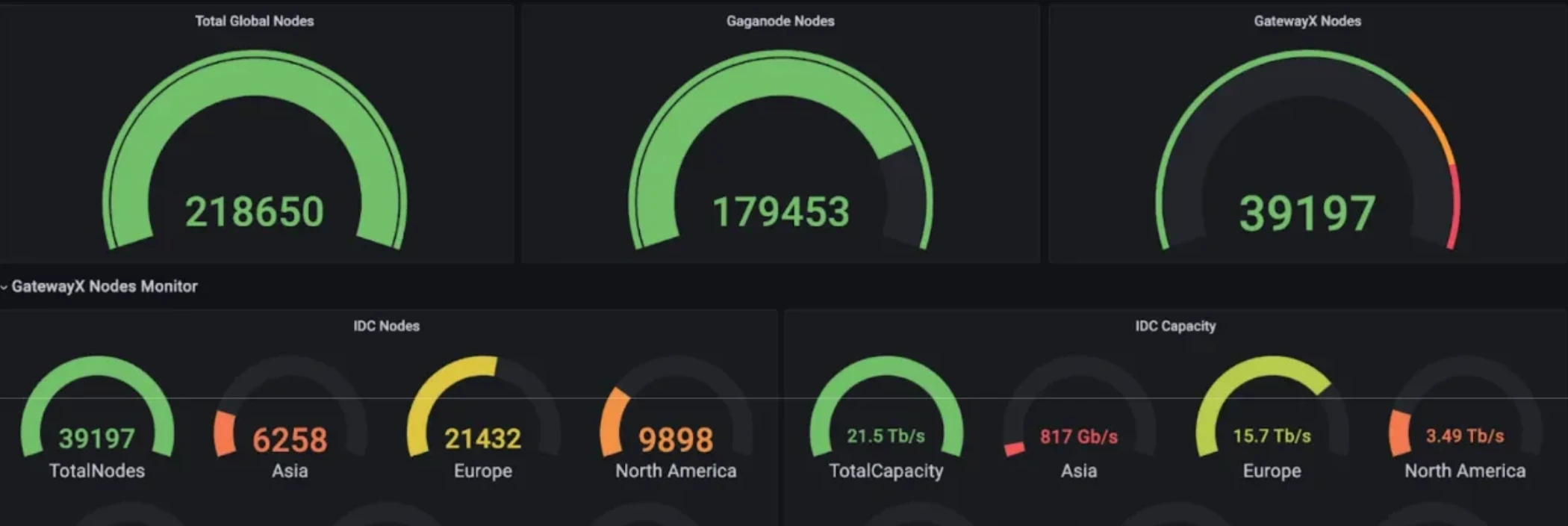The width and height of the screenshot is (1568, 526).
Task: Click the GatewayX Nodes Monitor row title
Action: pos(105,286)
